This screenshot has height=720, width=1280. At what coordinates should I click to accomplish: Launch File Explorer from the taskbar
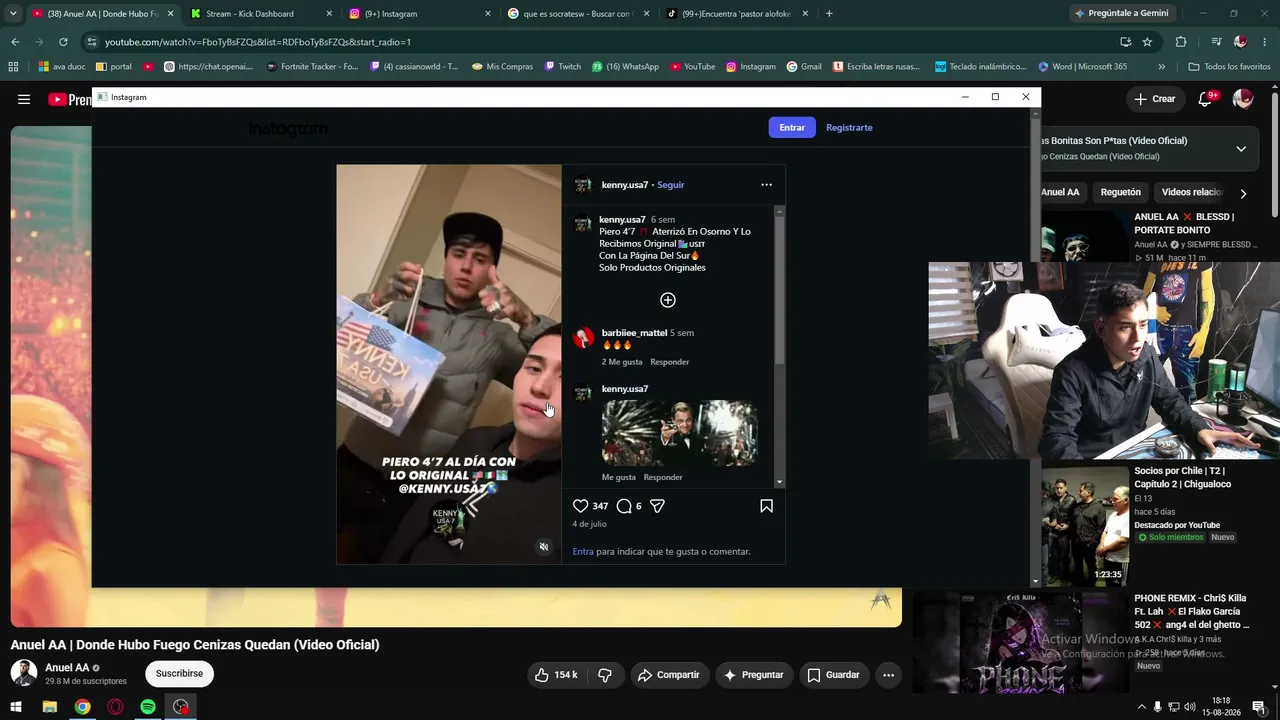tap(49, 707)
